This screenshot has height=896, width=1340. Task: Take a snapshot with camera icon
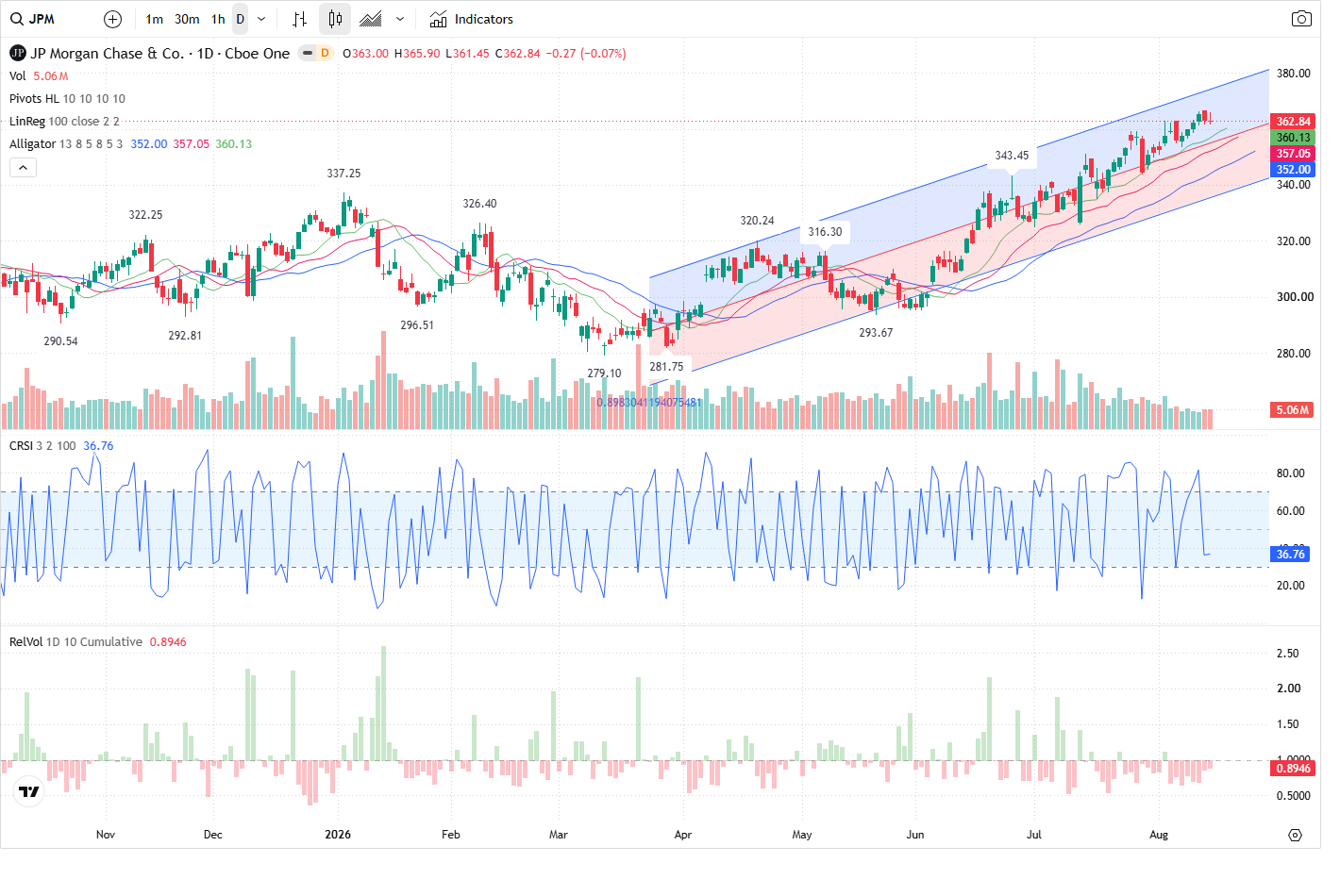(x=1301, y=19)
